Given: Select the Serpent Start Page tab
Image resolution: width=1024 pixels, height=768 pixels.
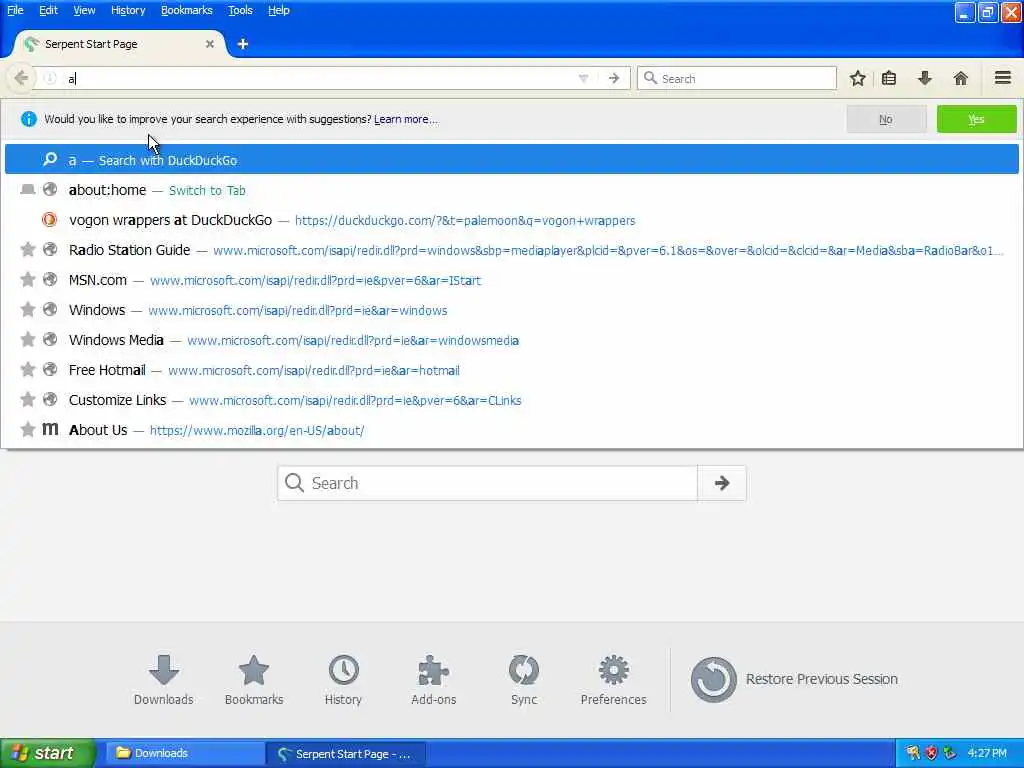Looking at the screenshot, I should click(x=120, y=44).
